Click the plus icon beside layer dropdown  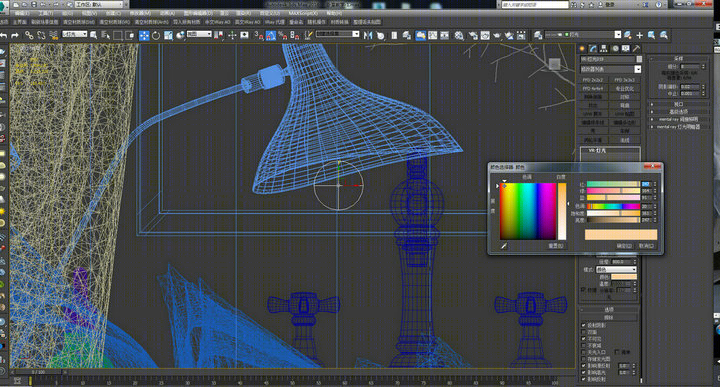[639, 35]
